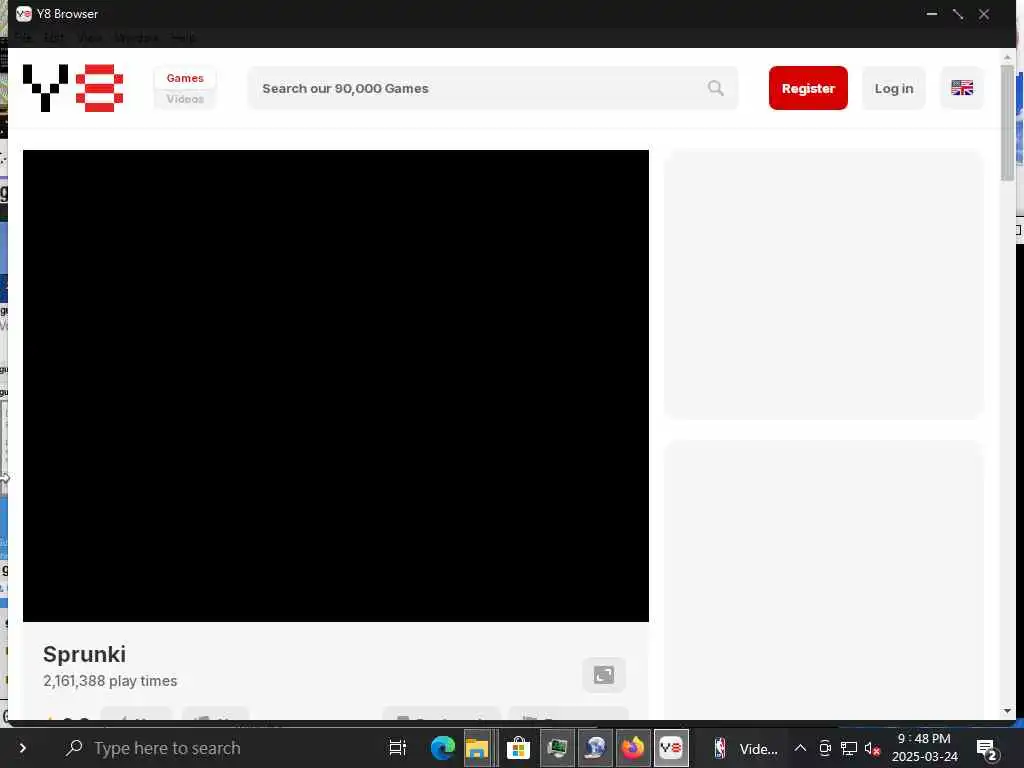Click the red Register button
This screenshot has width=1024, height=768.
[808, 88]
